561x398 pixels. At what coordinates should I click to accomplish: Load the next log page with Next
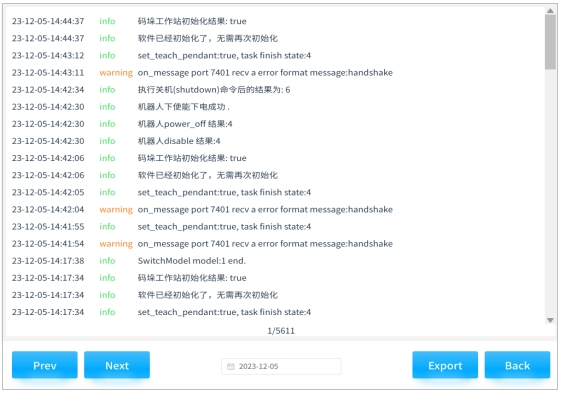tap(117, 365)
